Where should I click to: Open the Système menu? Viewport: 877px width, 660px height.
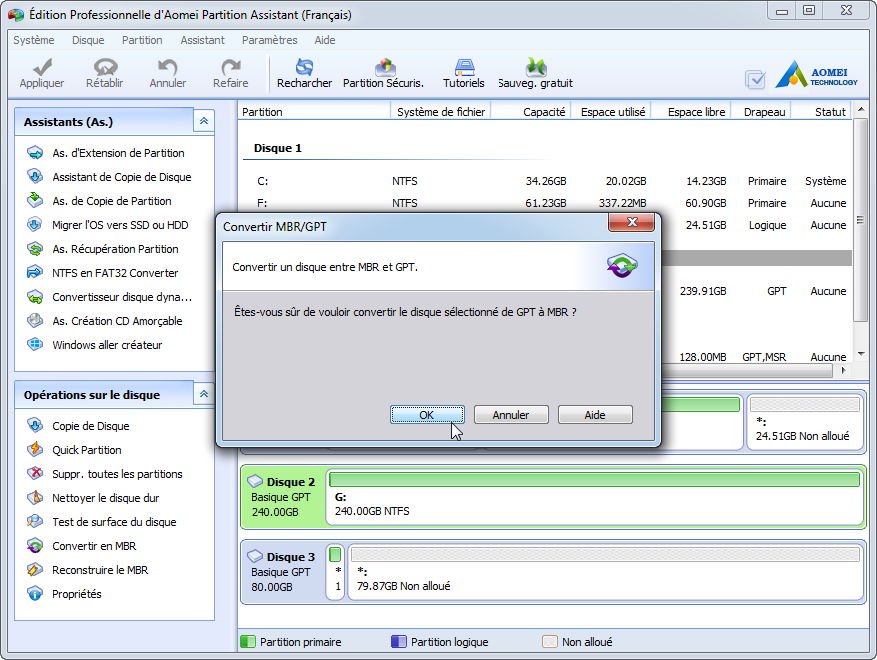[x=34, y=41]
